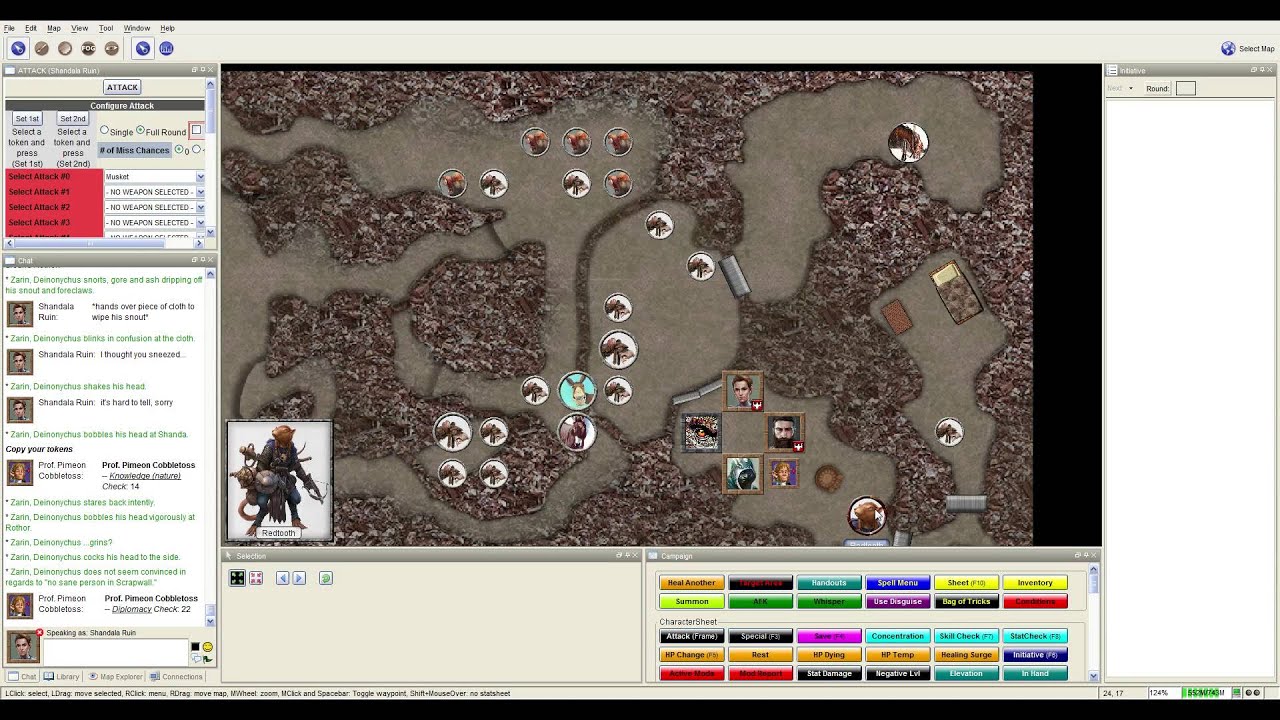Screen dimensions: 1280x720
Task: Open the Window menu
Action: [x=137, y=28]
